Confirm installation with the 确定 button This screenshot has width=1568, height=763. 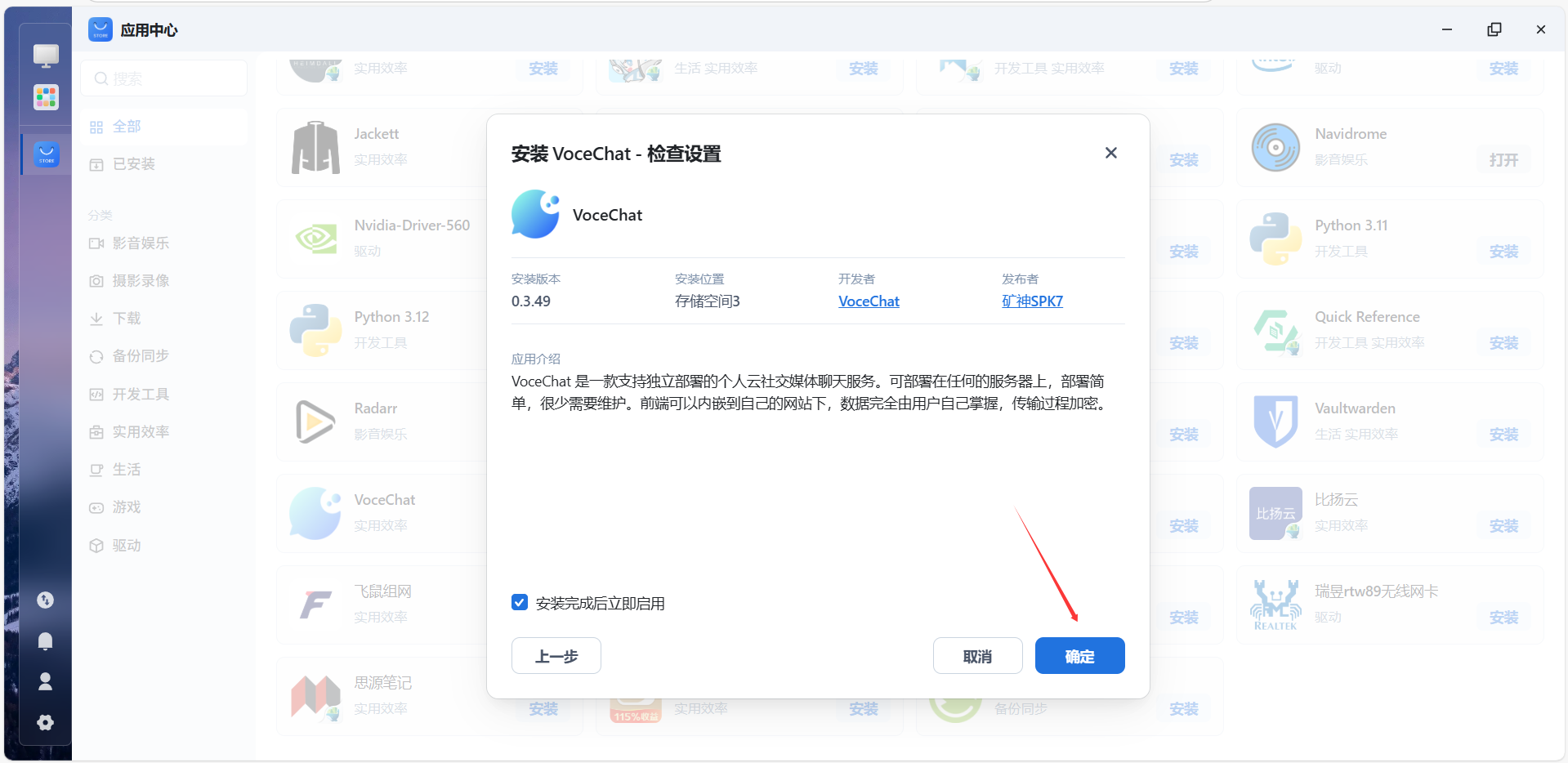(x=1079, y=655)
